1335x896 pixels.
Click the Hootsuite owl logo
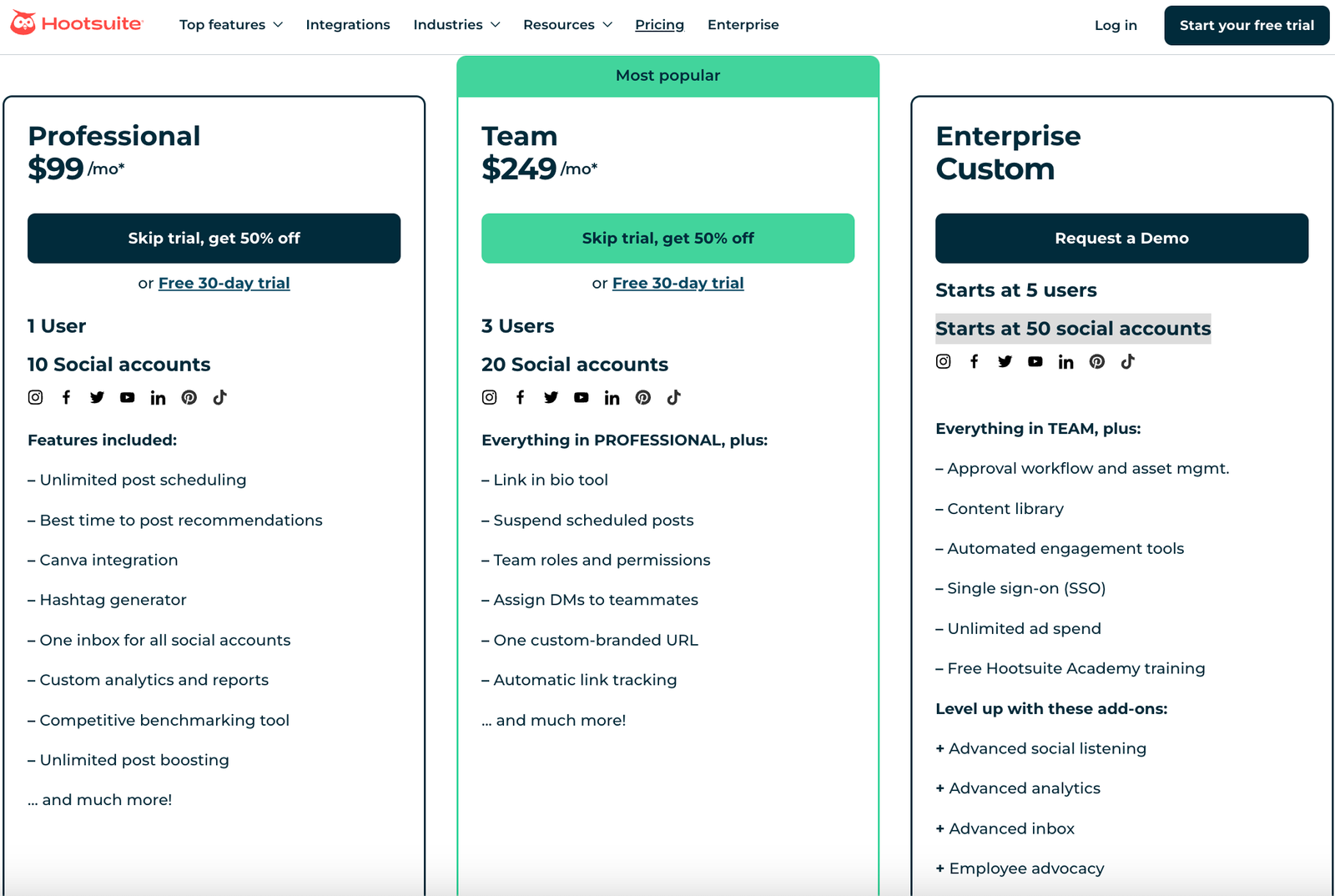click(x=23, y=23)
